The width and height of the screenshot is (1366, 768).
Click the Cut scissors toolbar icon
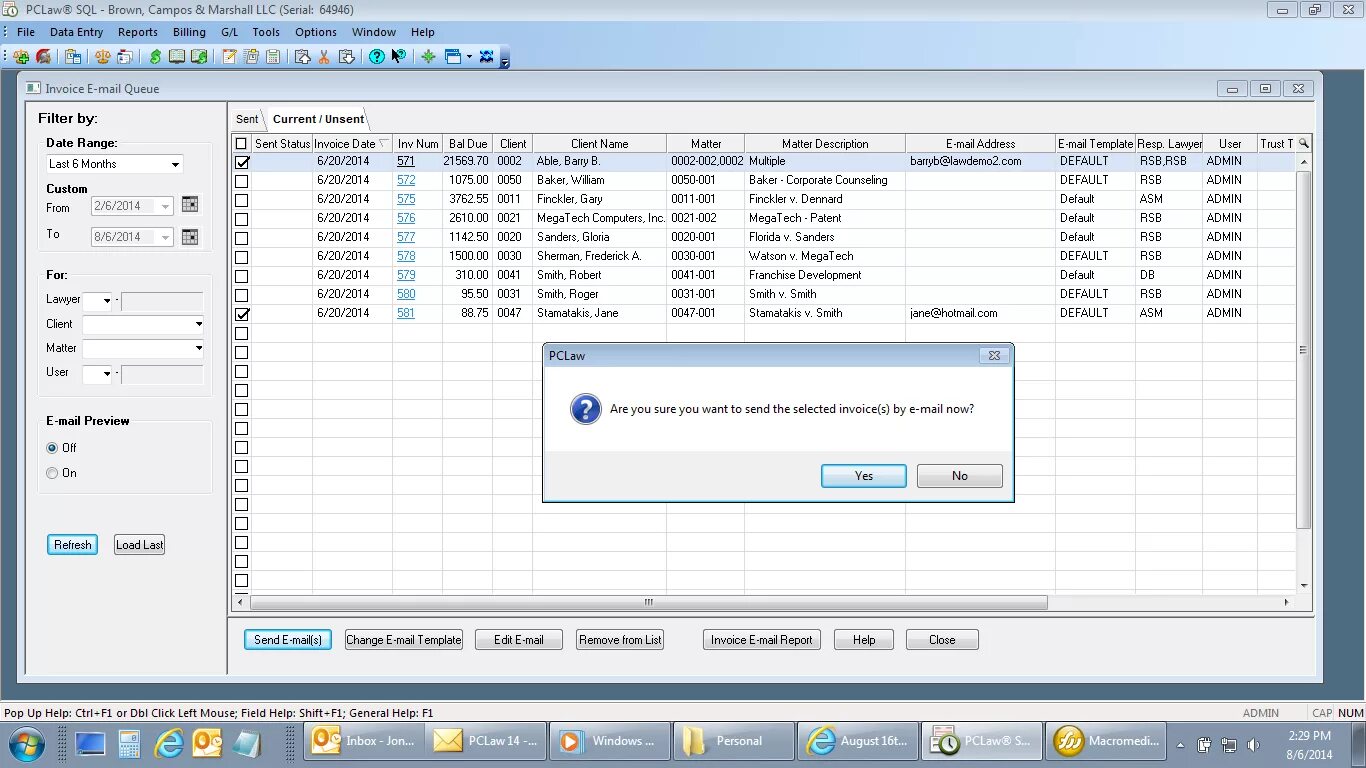click(324, 57)
